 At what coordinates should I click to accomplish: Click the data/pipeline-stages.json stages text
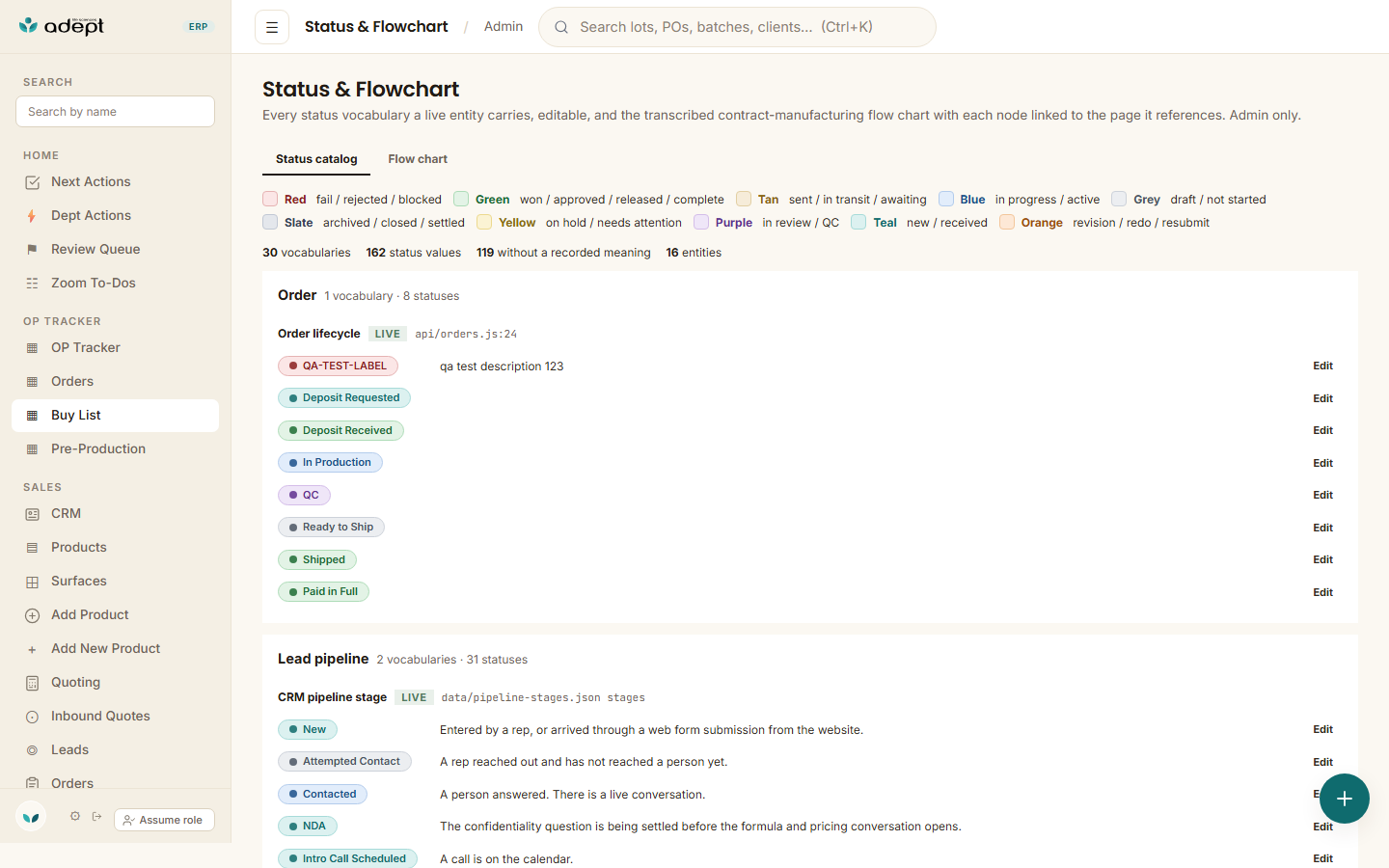pyautogui.click(x=543, y=697)
